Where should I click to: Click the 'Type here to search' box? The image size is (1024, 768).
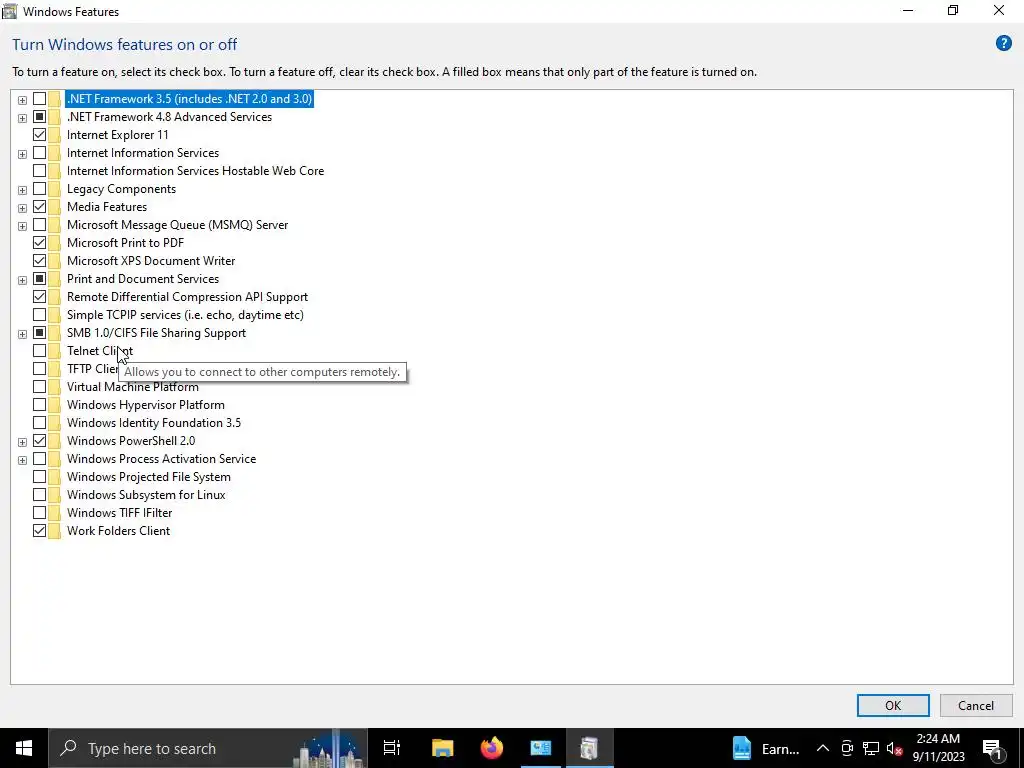pyautogui.click(x=208, y=748)
